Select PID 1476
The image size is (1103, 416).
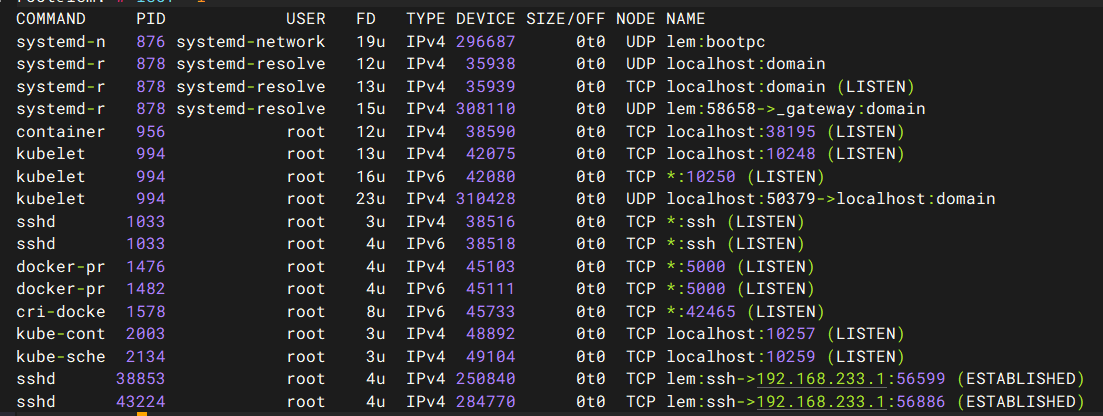146,266
